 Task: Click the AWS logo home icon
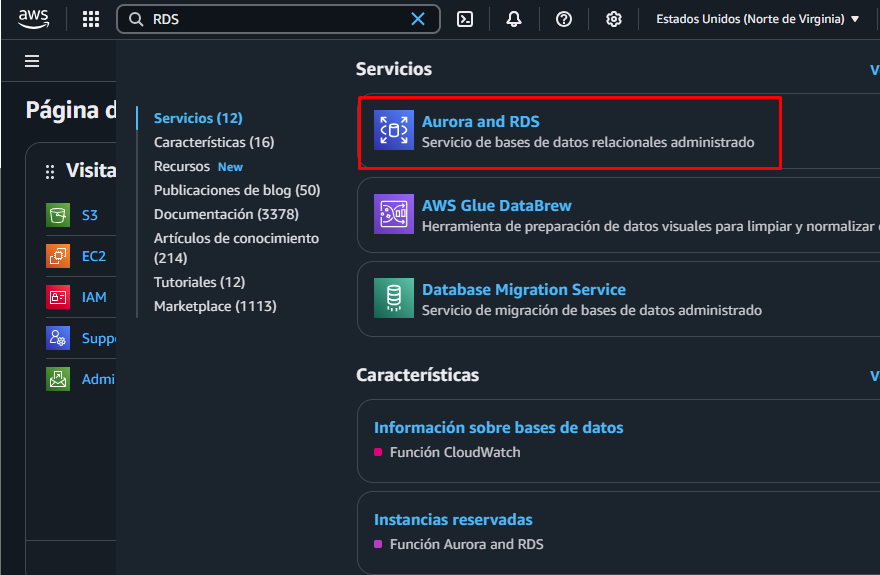click(34, 19)
